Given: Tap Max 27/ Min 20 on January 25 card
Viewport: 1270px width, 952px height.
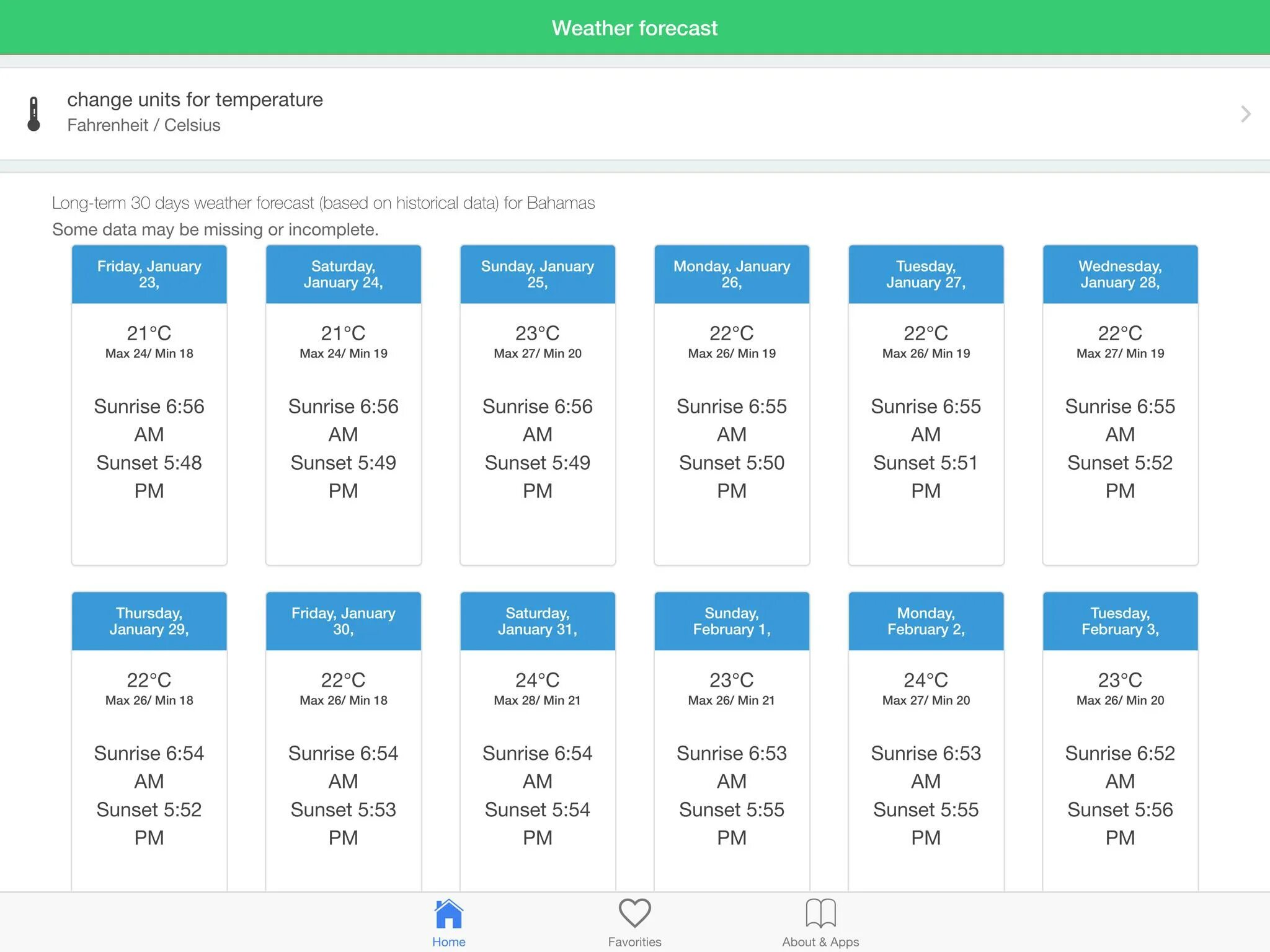Looking at the screenshot, I should tap(538, 353).
